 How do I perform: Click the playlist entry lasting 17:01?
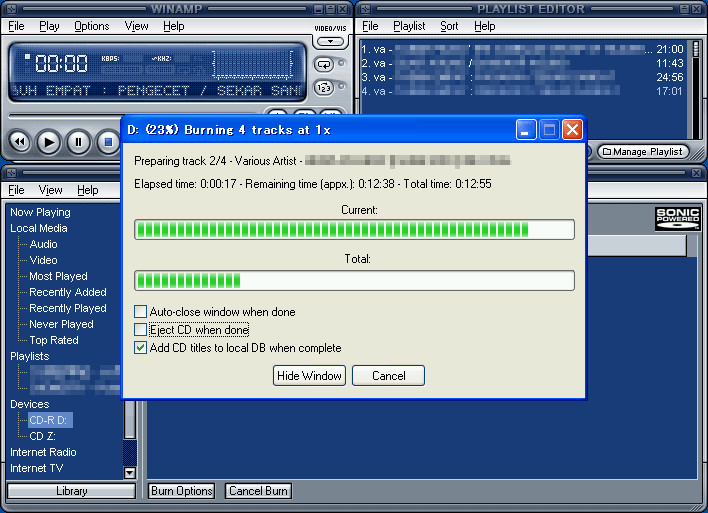tap(522, 91)
